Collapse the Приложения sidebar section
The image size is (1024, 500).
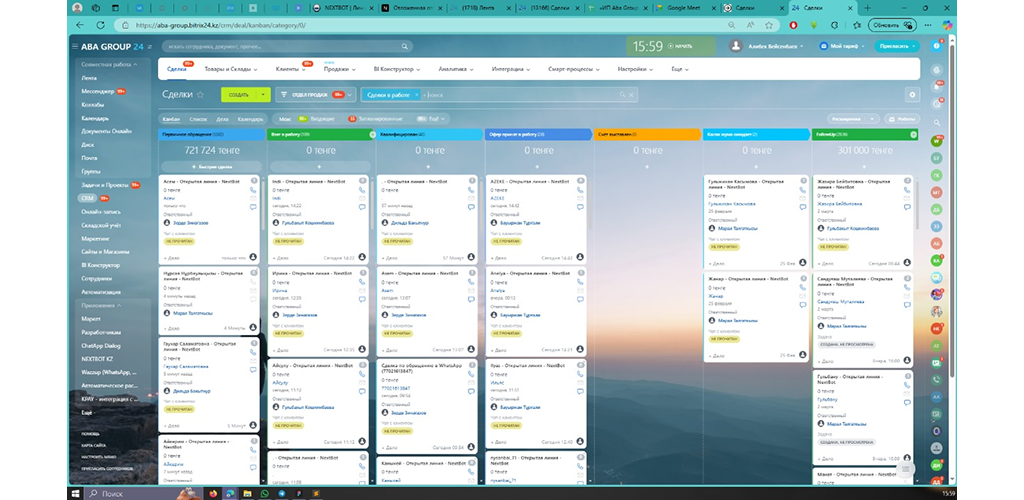click(100, 305)
